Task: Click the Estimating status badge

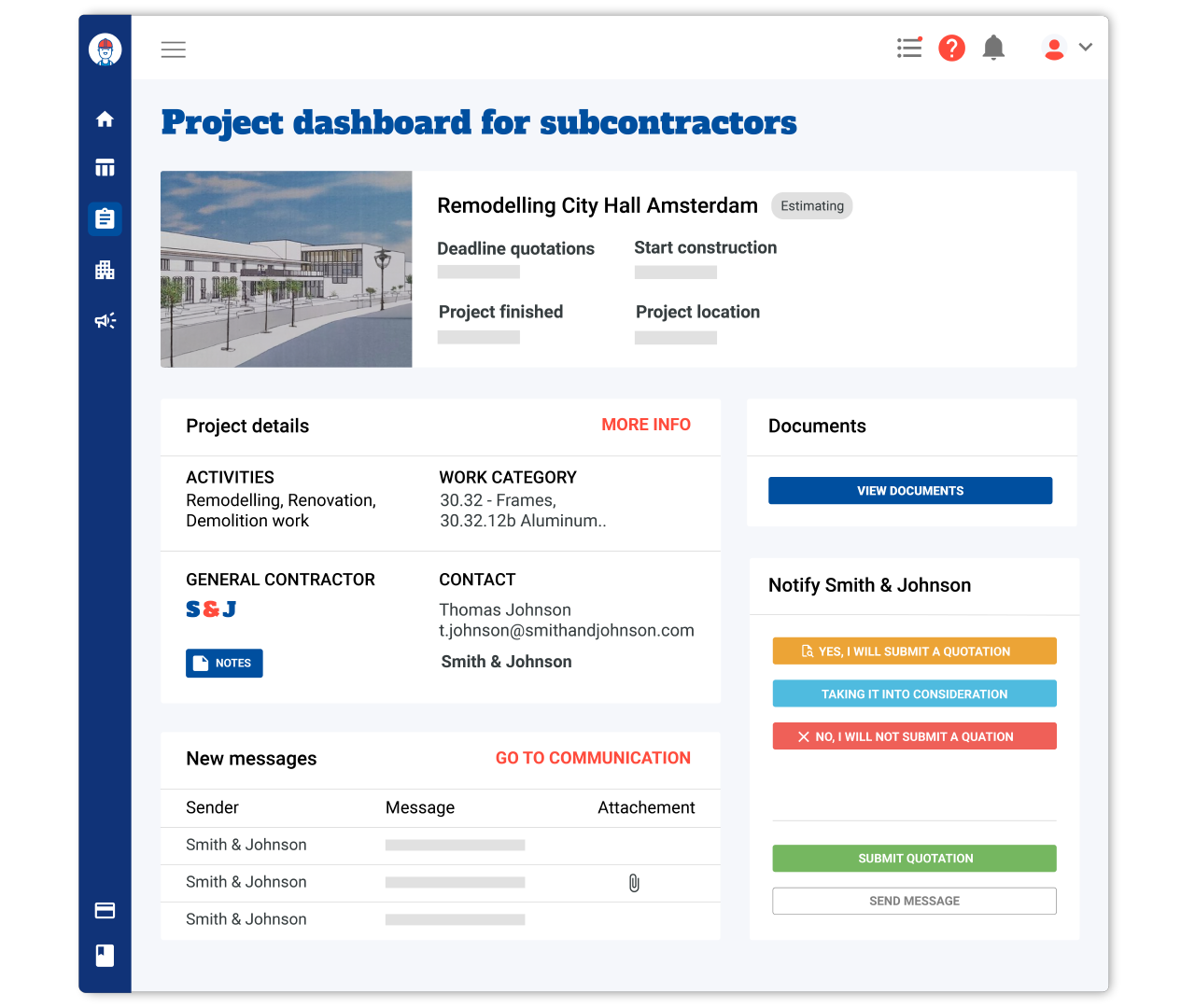Action: [812, 206]
